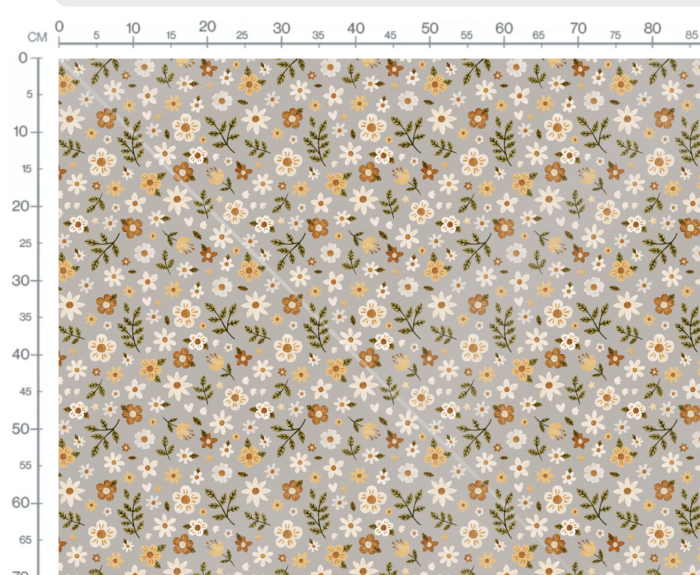Screen dimensions: 700x575
Task: Click the 65 label on horizontal ruler
Action: coord(538,35)
